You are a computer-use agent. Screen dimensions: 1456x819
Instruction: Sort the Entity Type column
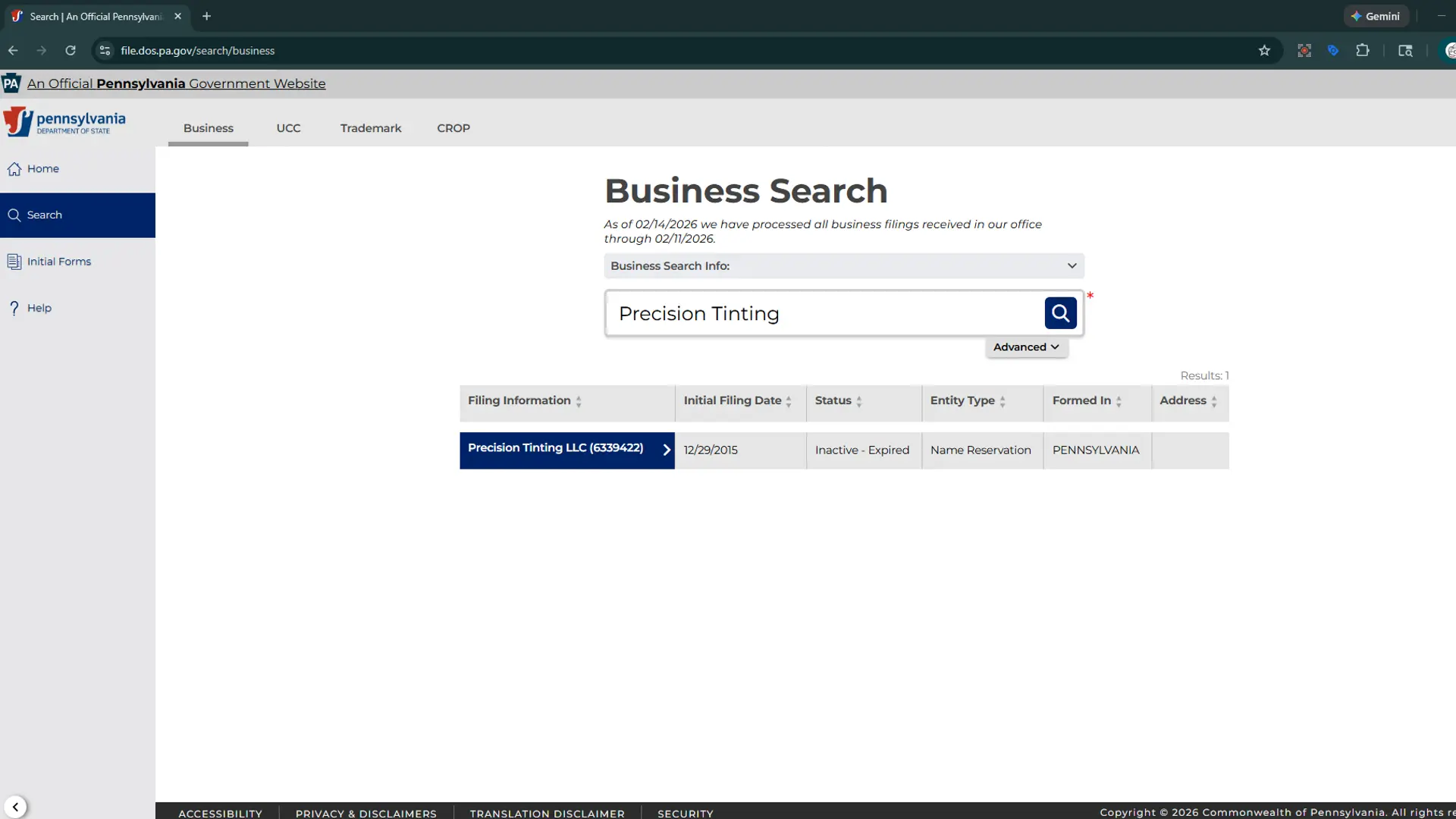(x=1003, y=400)
